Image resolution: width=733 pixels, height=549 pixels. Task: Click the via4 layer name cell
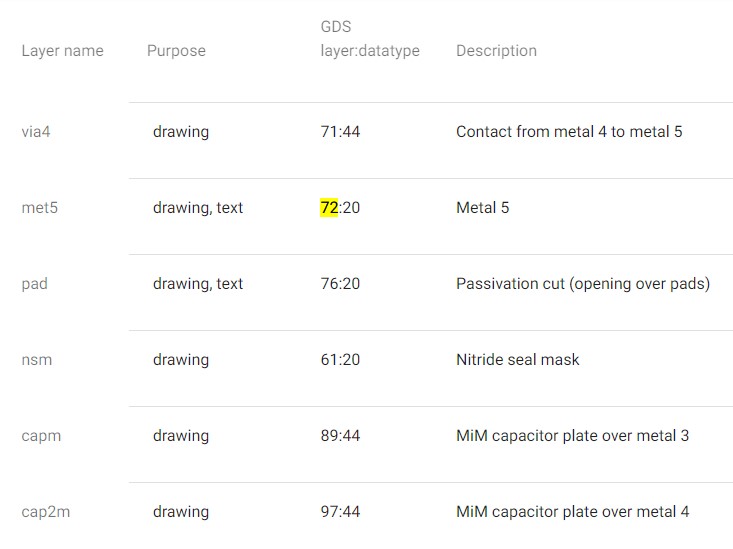point(36,132)
